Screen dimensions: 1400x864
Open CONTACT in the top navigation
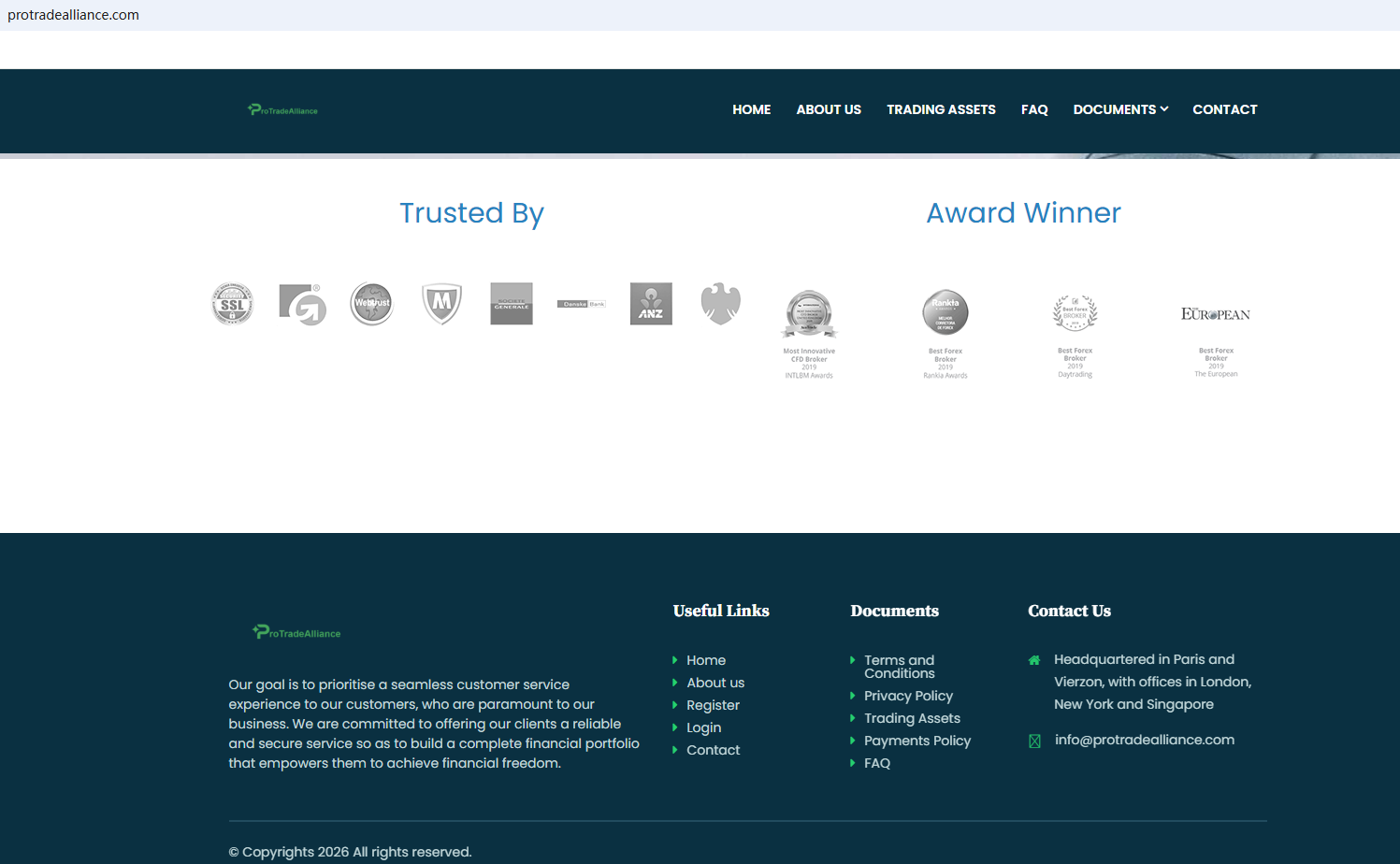tap(1225, 109)
